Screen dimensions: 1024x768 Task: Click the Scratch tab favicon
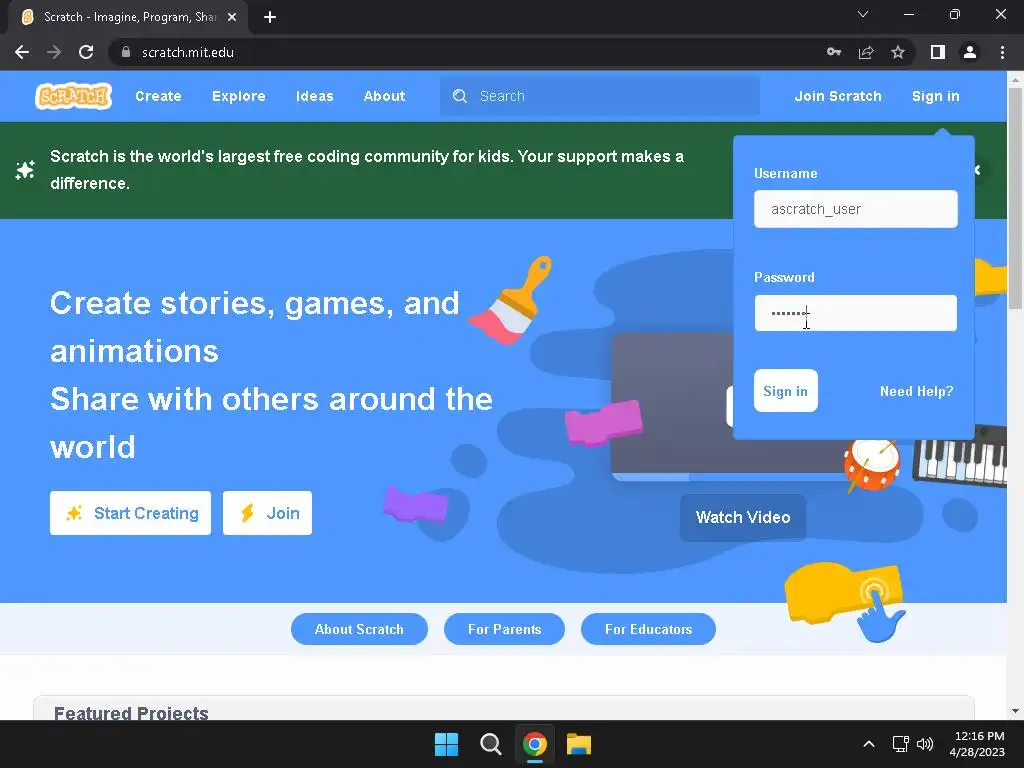pos(27,17)
